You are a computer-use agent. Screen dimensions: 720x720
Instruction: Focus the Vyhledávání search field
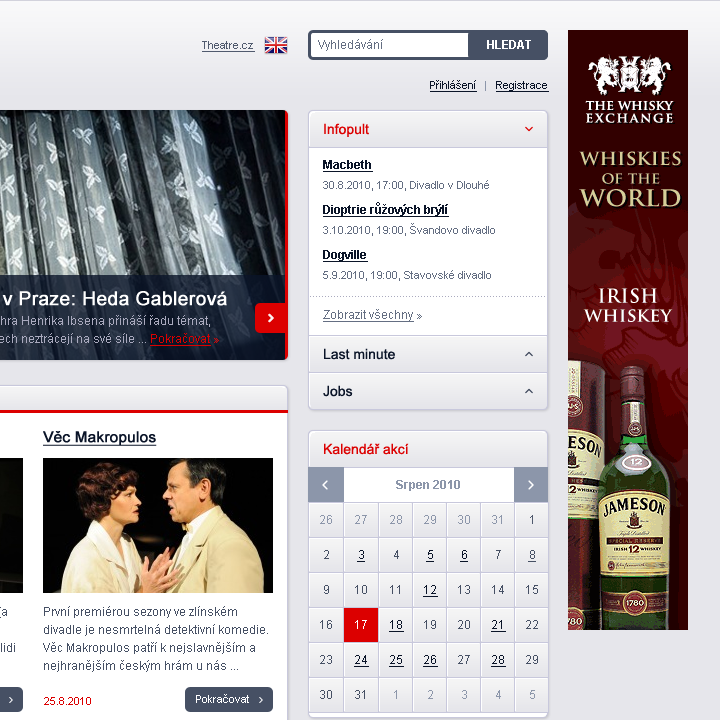(389, 45)
